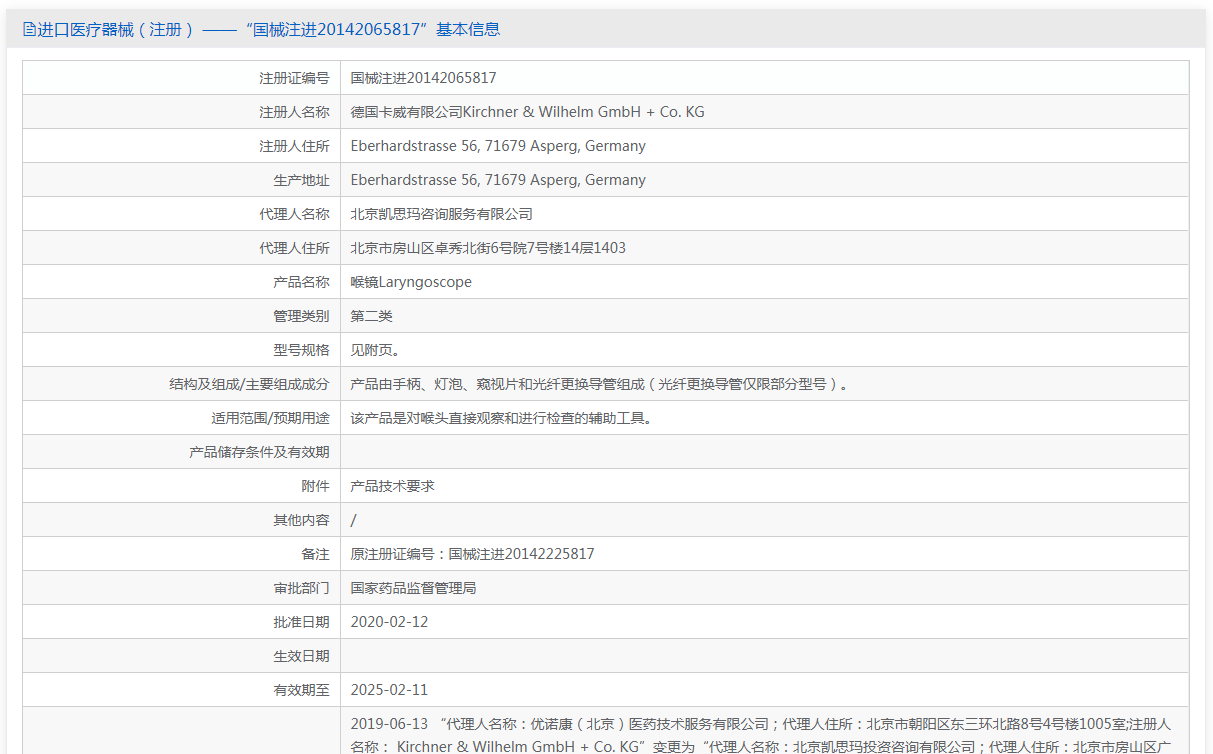1213x754 pixels.
Task: Select agent name 北京凯思玛咨询服务有限公司
Action: point(441,214)
